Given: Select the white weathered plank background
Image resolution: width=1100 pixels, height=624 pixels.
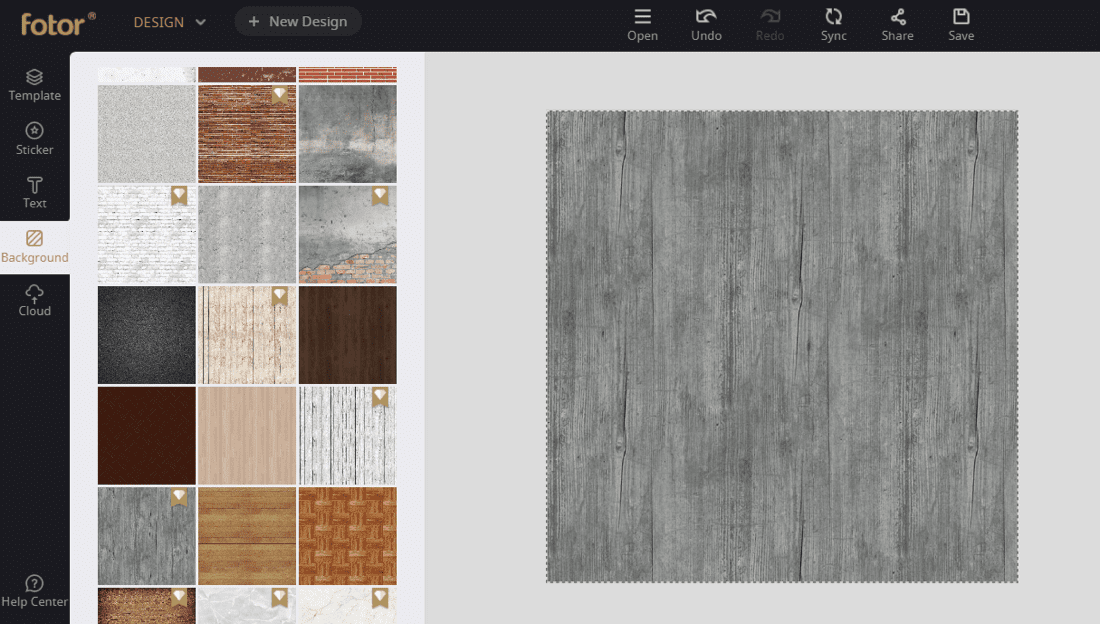Looking at the screenshot, I should click(x=348, y=436).
